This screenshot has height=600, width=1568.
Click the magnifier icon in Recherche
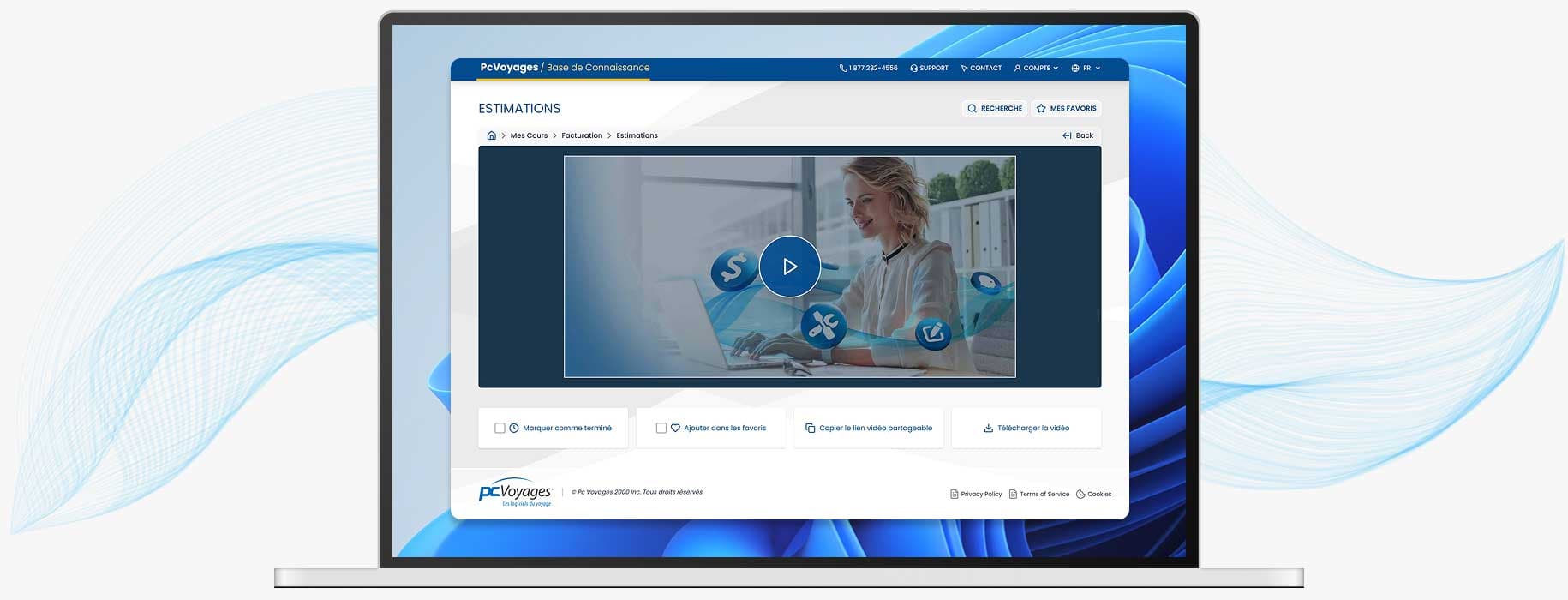click(x=972, y=108)
